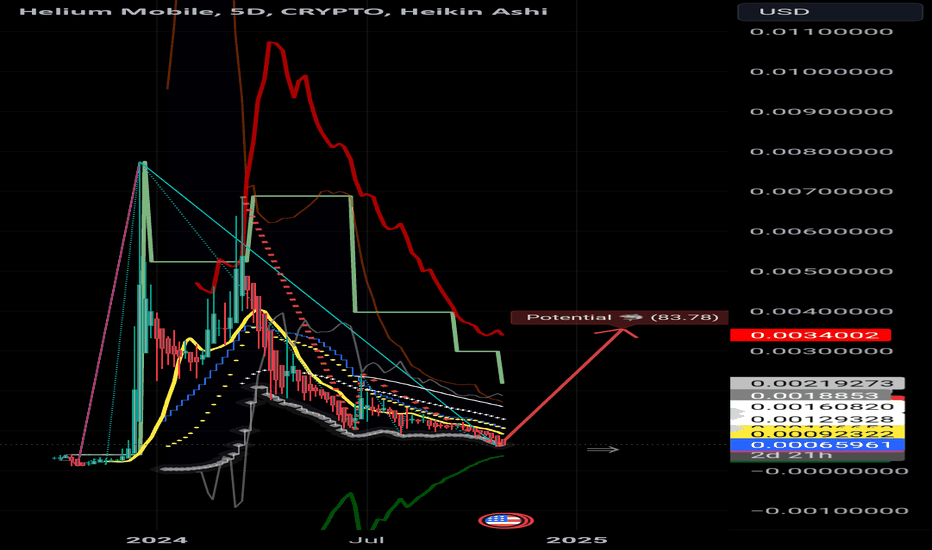Open the USD currency selector
This screenshot has width=932, height=550.
coord(830,12)
